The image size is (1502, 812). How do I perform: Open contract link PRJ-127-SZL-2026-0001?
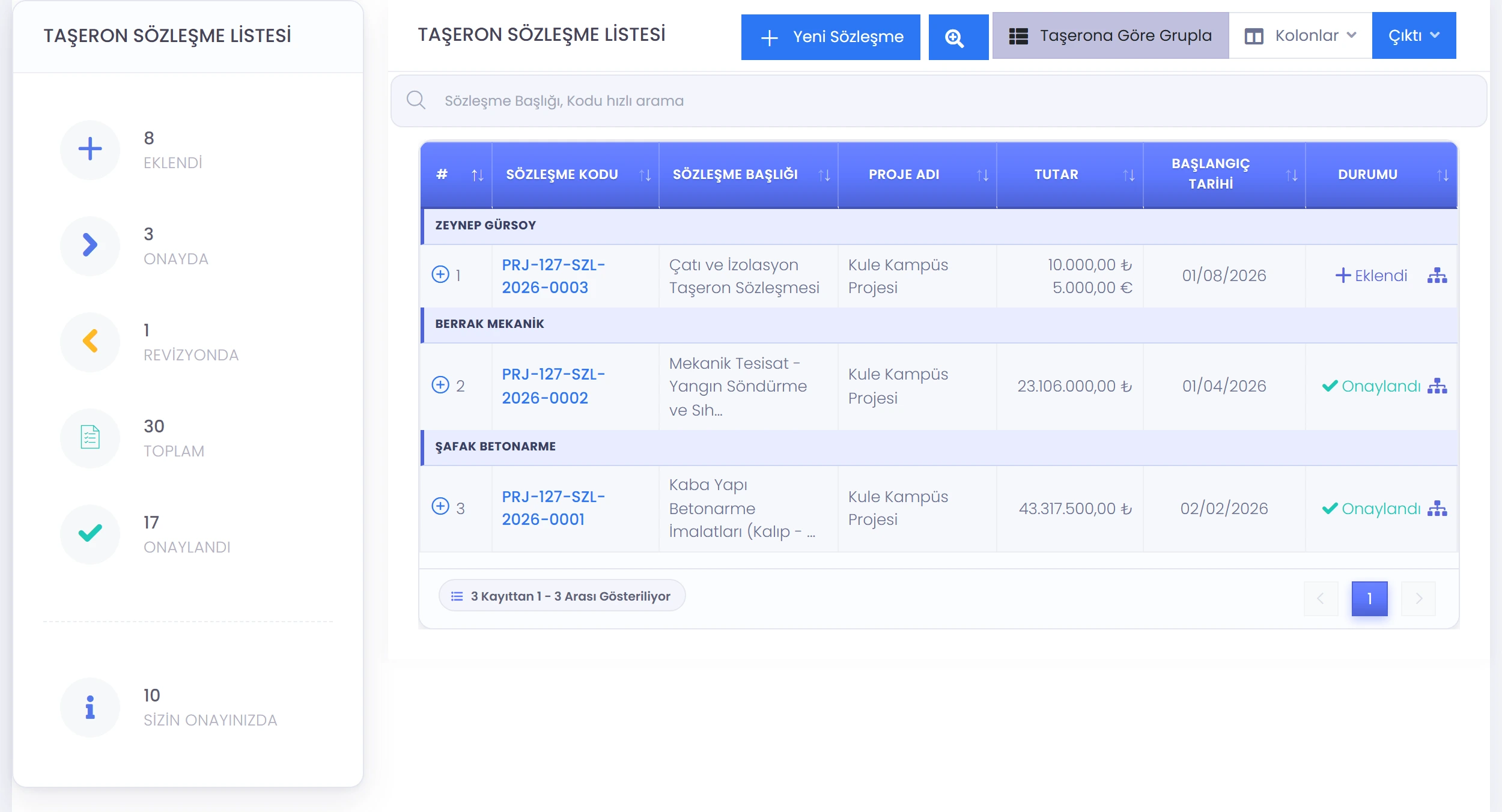pos(553,508)
